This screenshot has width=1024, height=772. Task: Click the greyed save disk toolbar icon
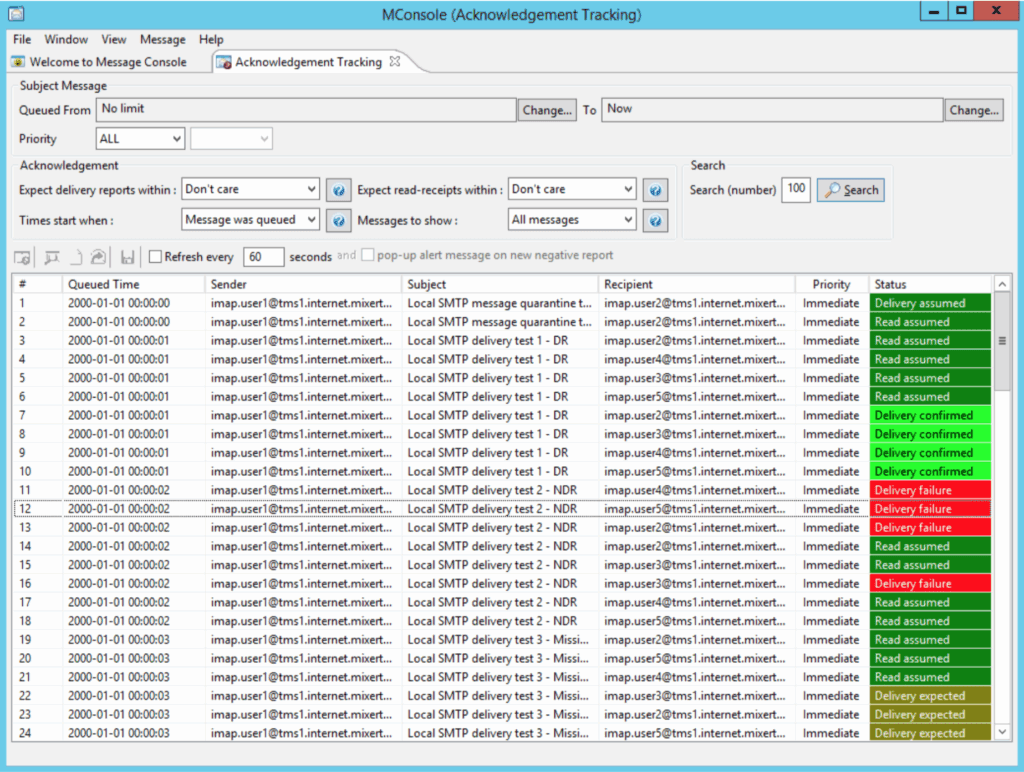127,257
